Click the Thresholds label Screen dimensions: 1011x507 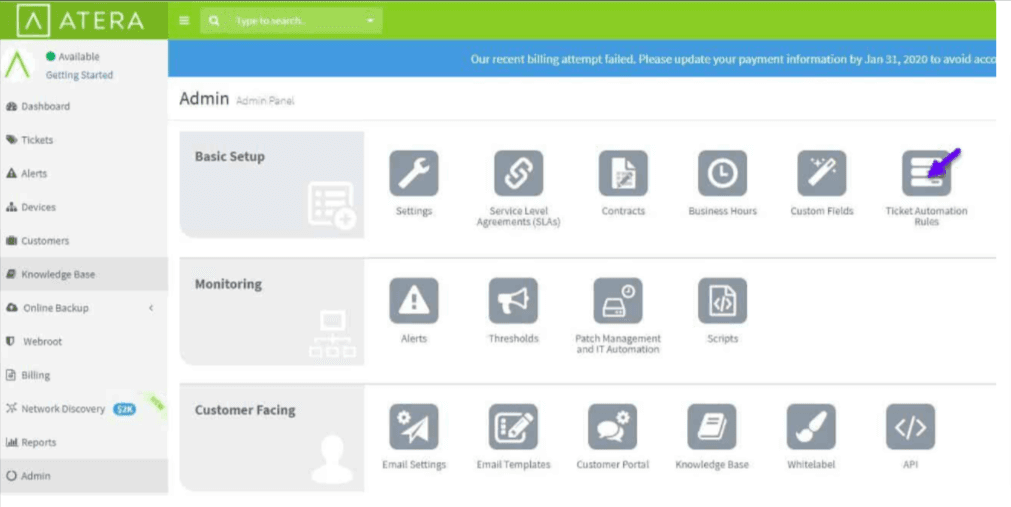coord(513,339)
